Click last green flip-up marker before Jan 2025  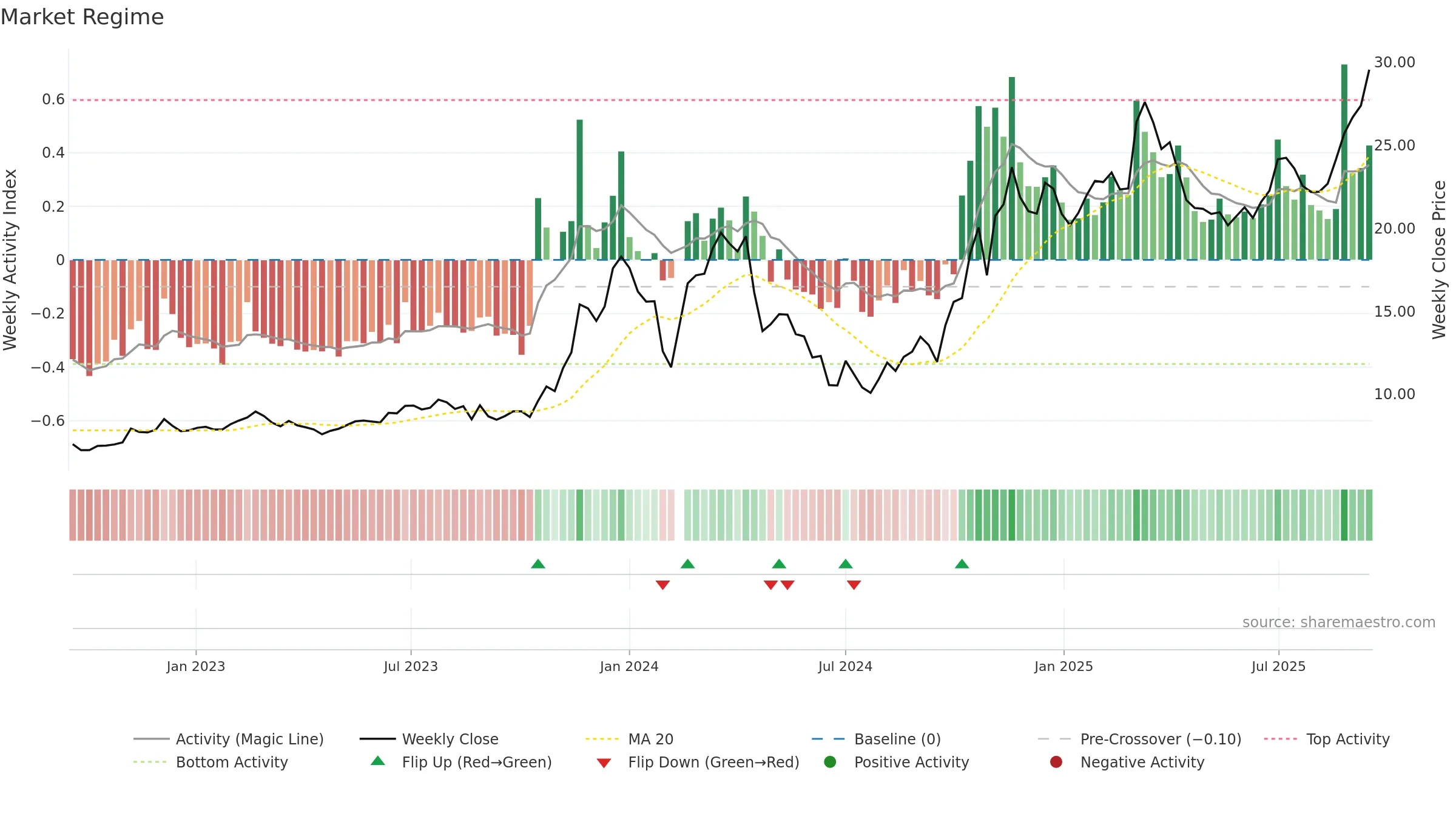pos(962,564)
